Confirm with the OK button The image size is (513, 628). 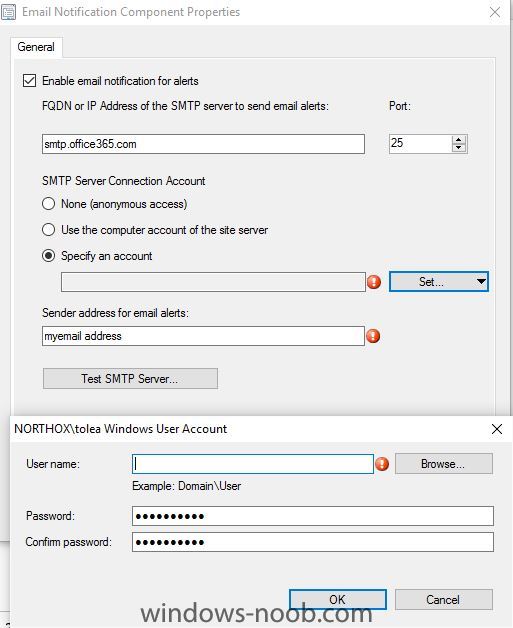[338, 599]
